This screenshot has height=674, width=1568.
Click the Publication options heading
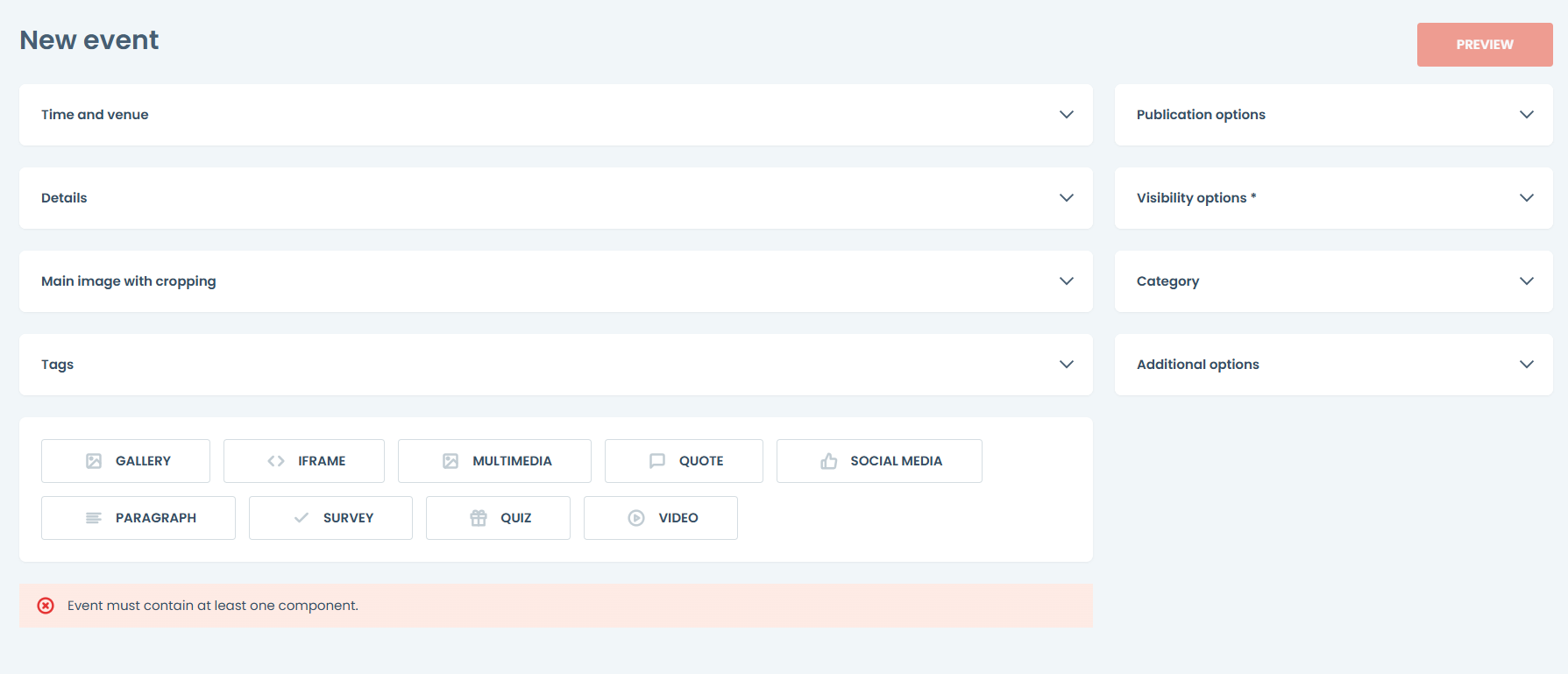[x=1201, y=115]
